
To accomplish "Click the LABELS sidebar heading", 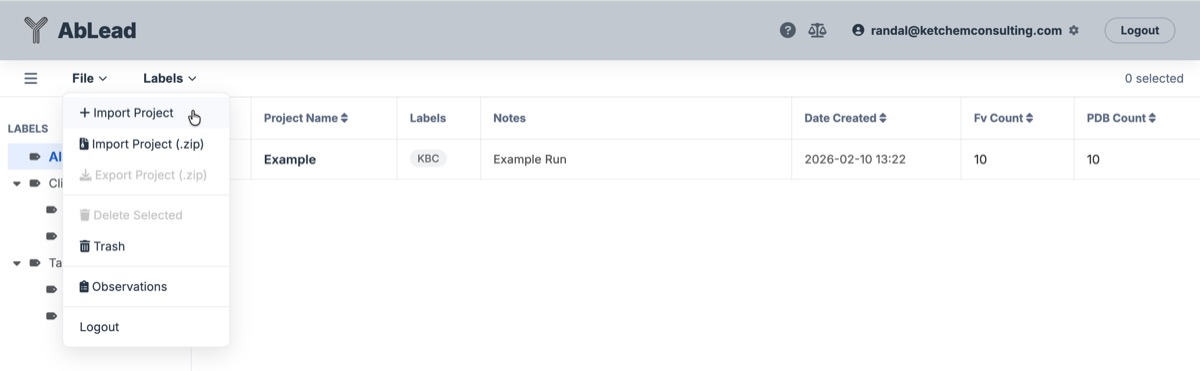I will pos(28,129).
